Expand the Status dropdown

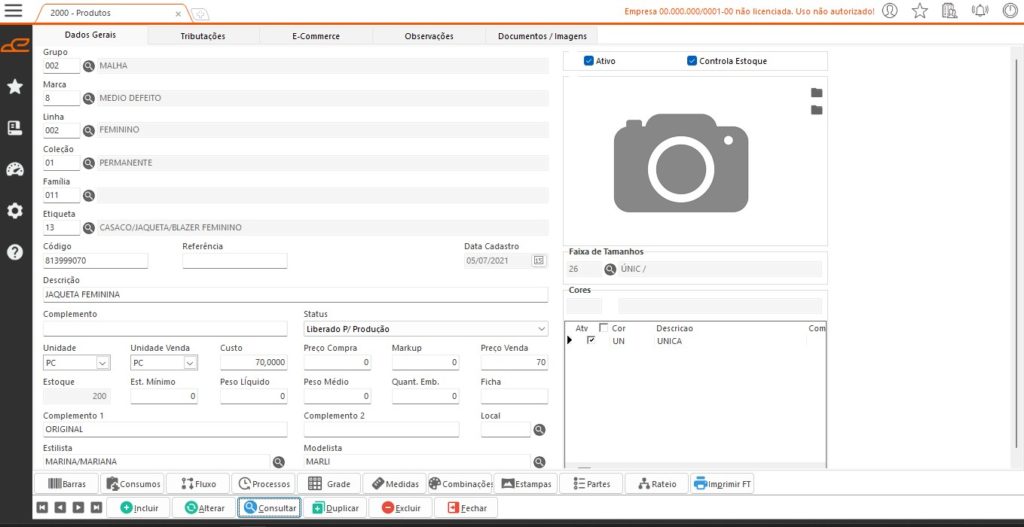[x=541, y=329]
